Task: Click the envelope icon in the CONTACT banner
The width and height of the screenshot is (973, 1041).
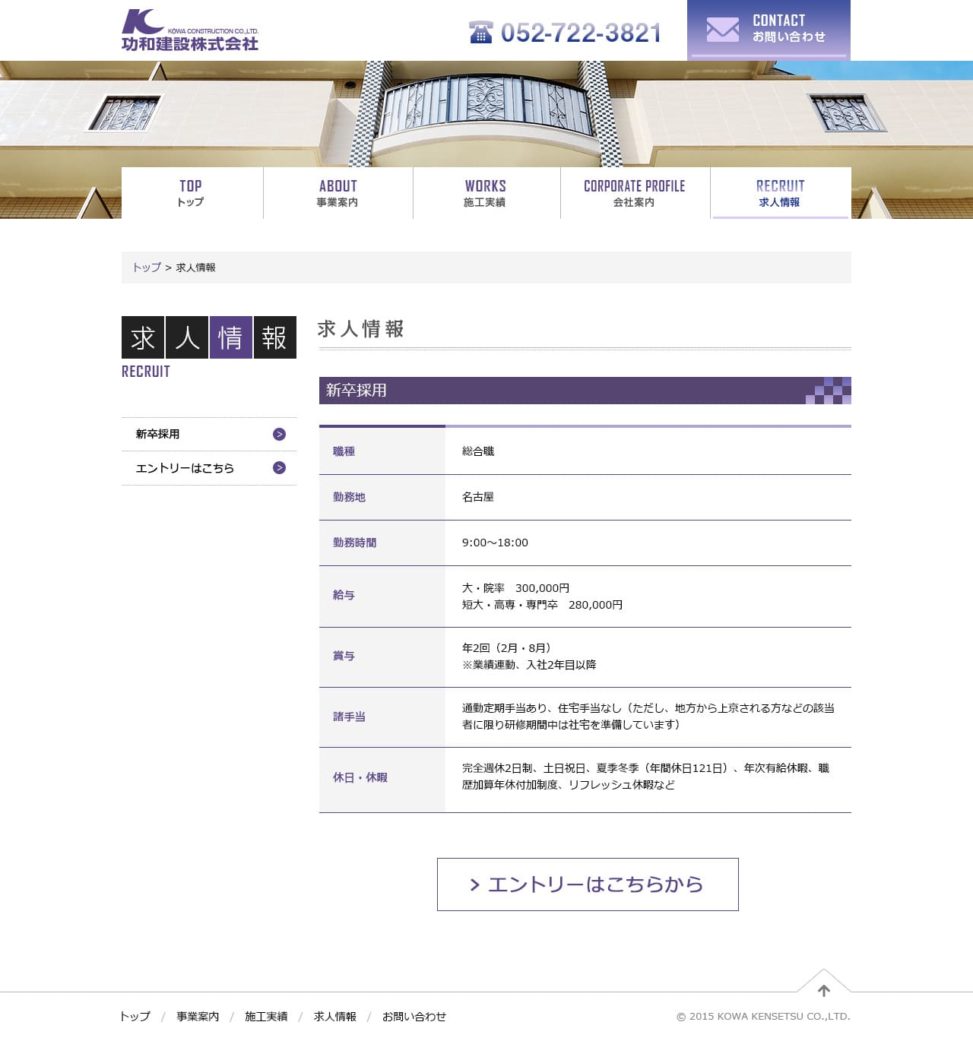Action: pyautogui.click(x=722, y=30)
